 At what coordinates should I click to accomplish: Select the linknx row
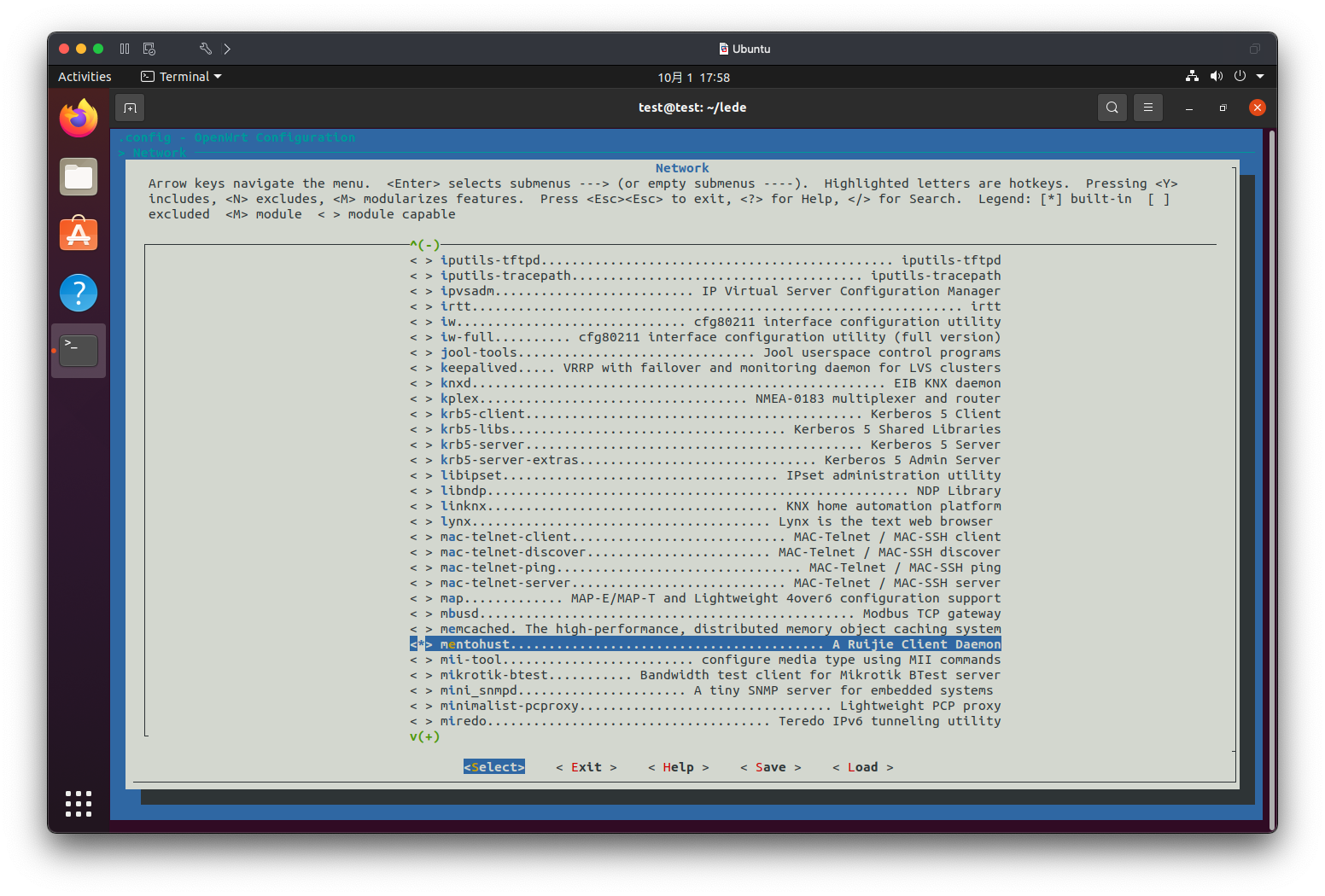(705, 506)
